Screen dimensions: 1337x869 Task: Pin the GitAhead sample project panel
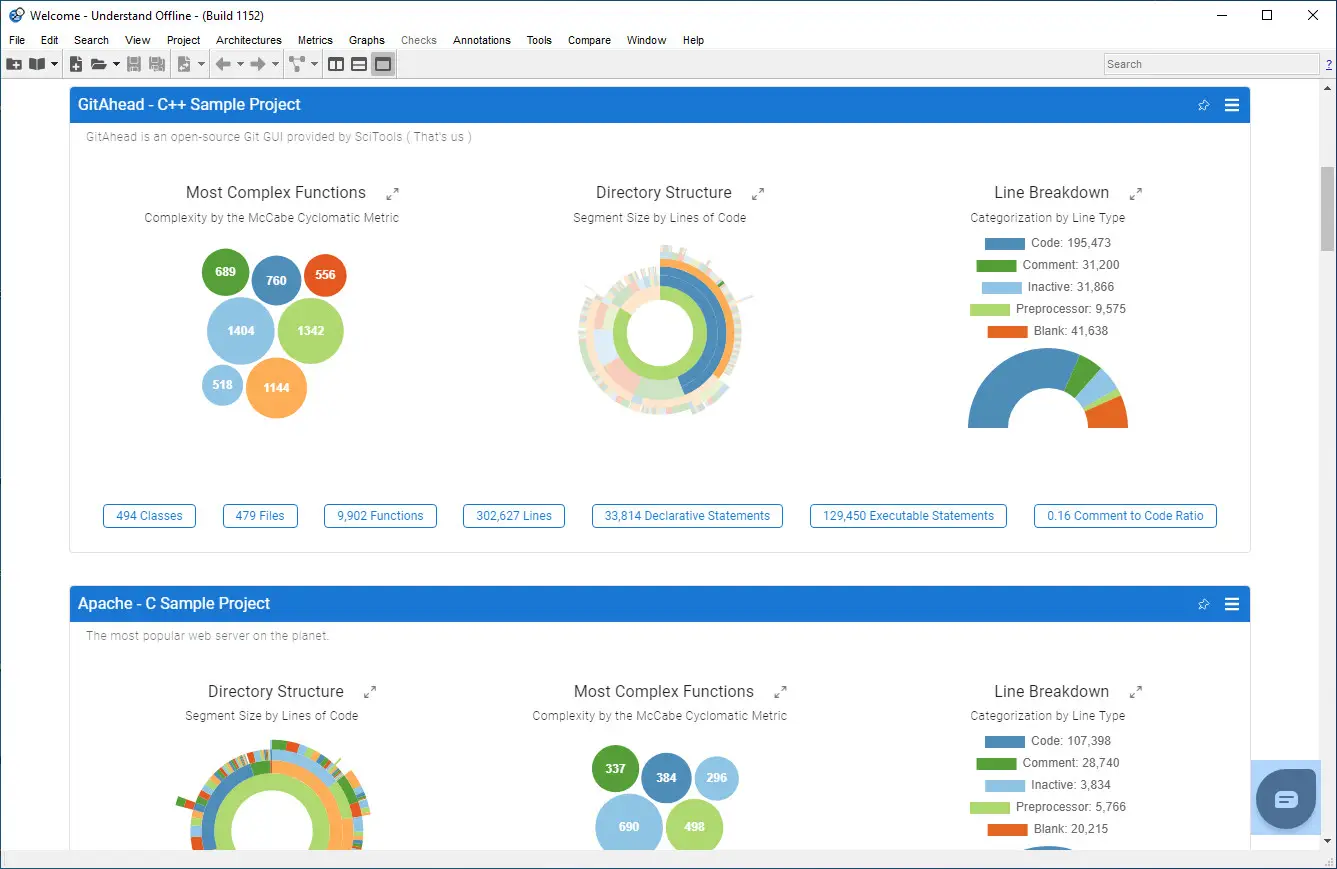click(x=1204, y=105)
